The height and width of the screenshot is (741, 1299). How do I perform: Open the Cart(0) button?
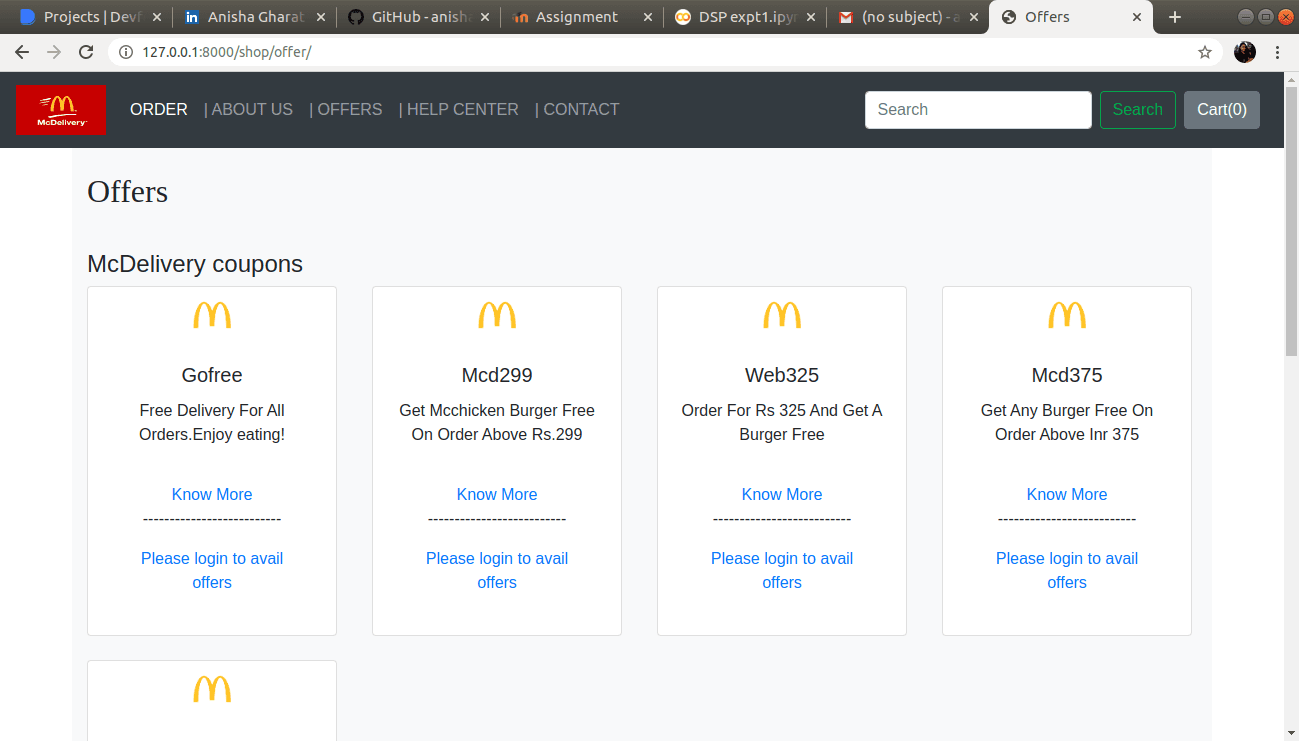[1222, 110]
